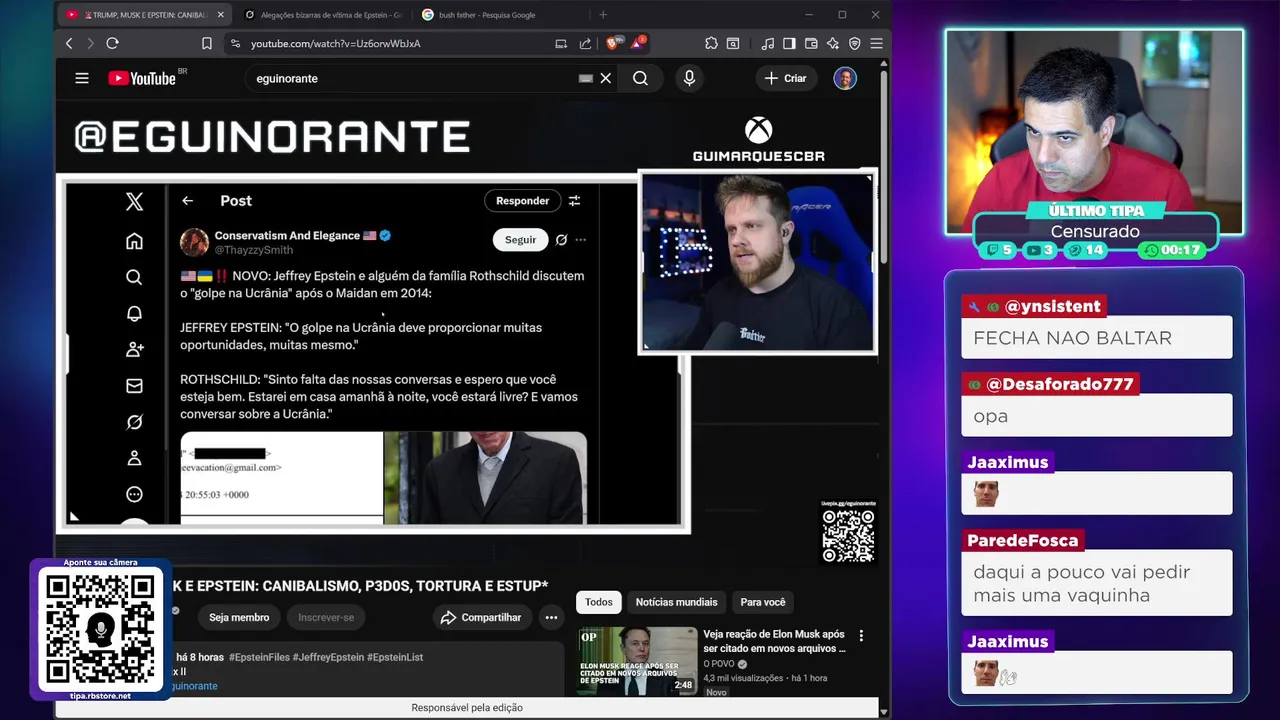Viewport: 1280px width, 720px height.
Task: Click the @ynsistent chat username
Action: coord(1052,307)
